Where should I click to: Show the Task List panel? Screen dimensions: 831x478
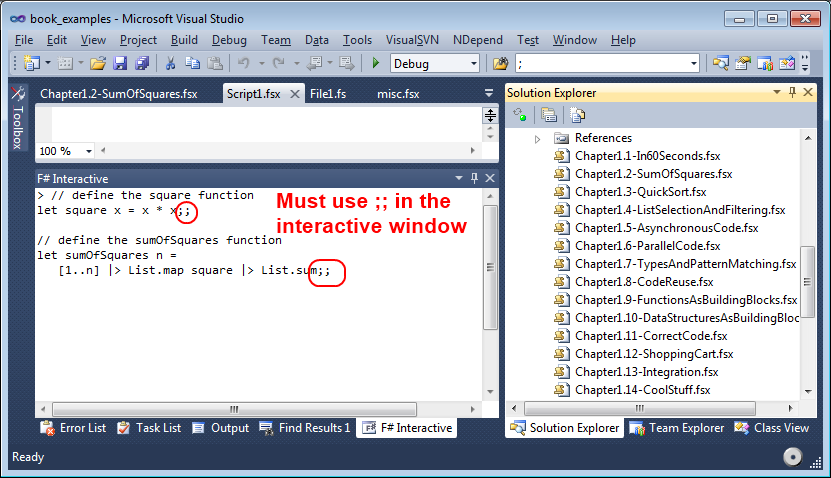click(x=149, y=428)
